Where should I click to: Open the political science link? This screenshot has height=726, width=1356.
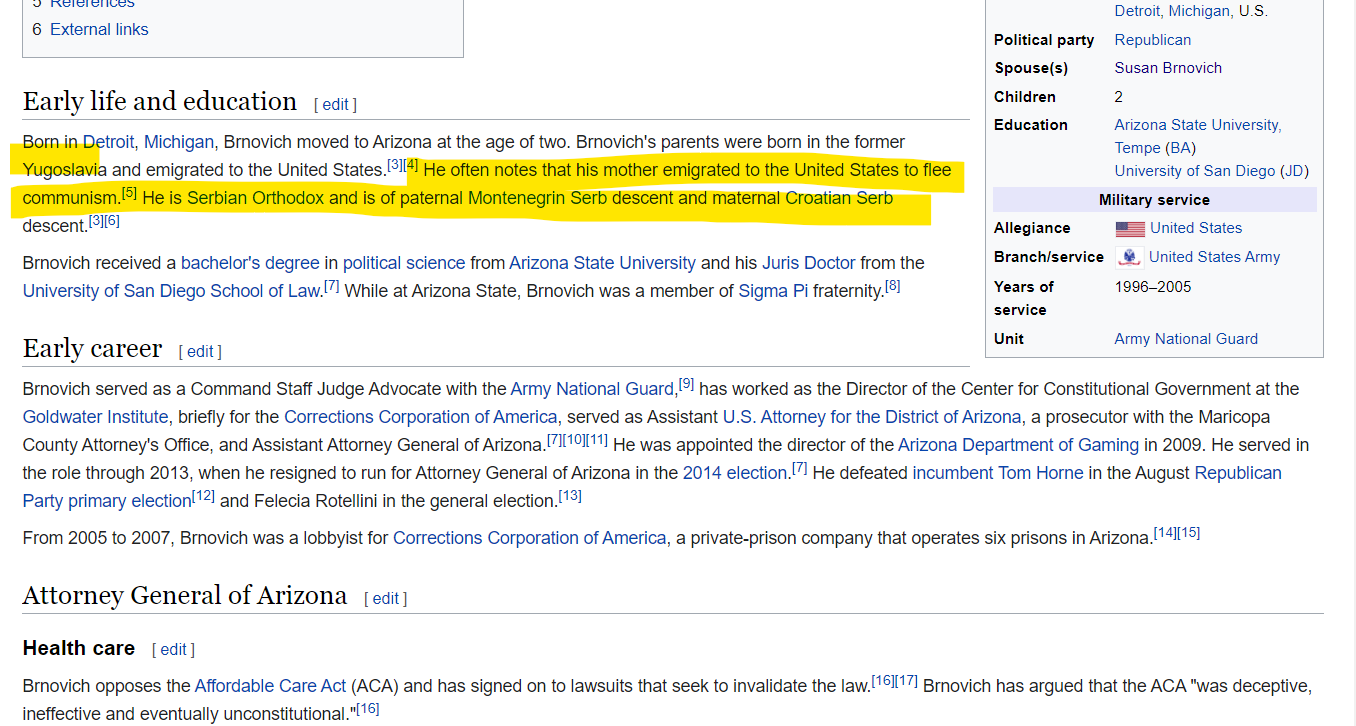click(x=404, y=263)
